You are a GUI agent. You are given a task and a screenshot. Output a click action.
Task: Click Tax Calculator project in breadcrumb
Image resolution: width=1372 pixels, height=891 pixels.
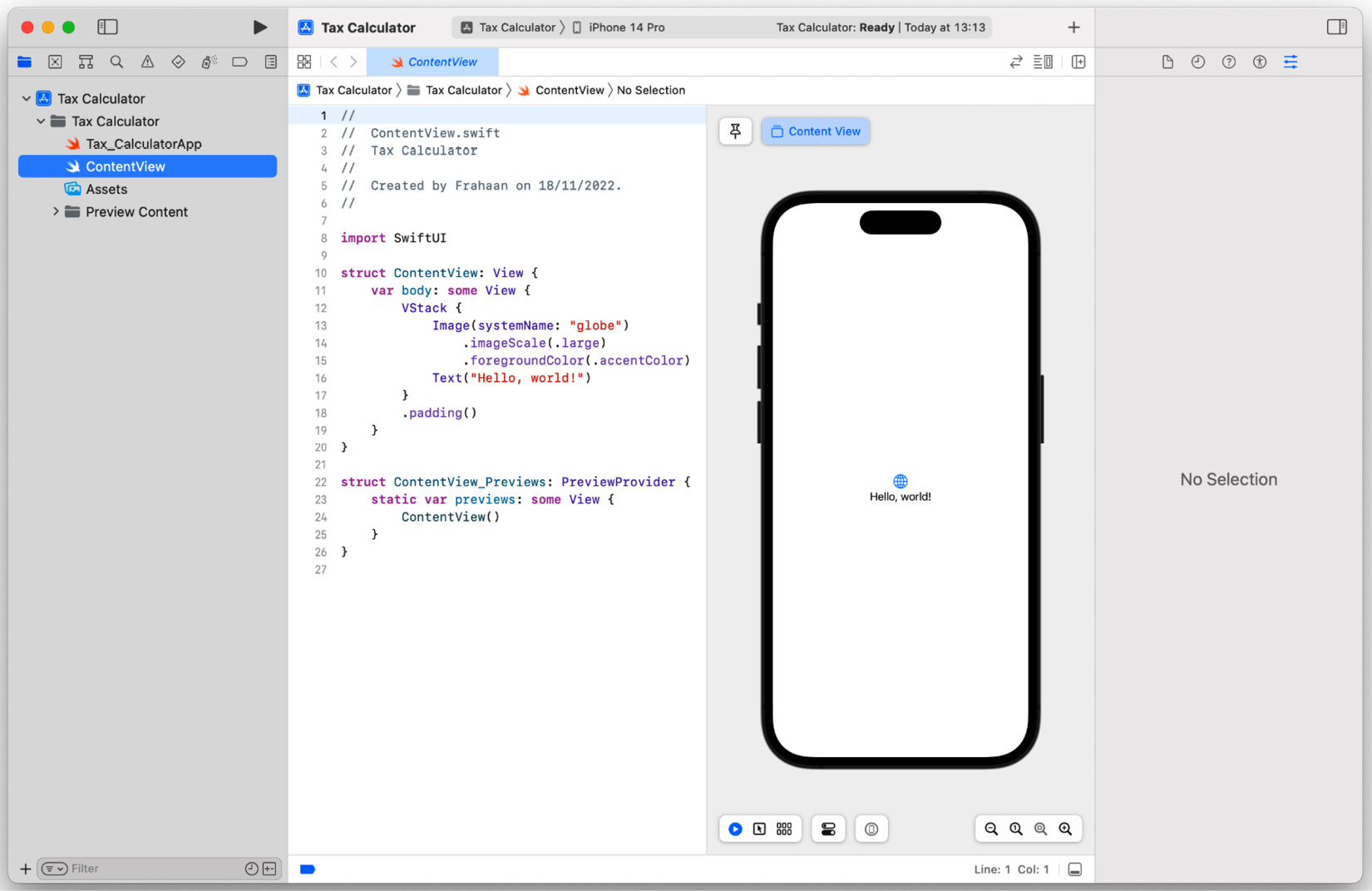[x=344, y=90]
